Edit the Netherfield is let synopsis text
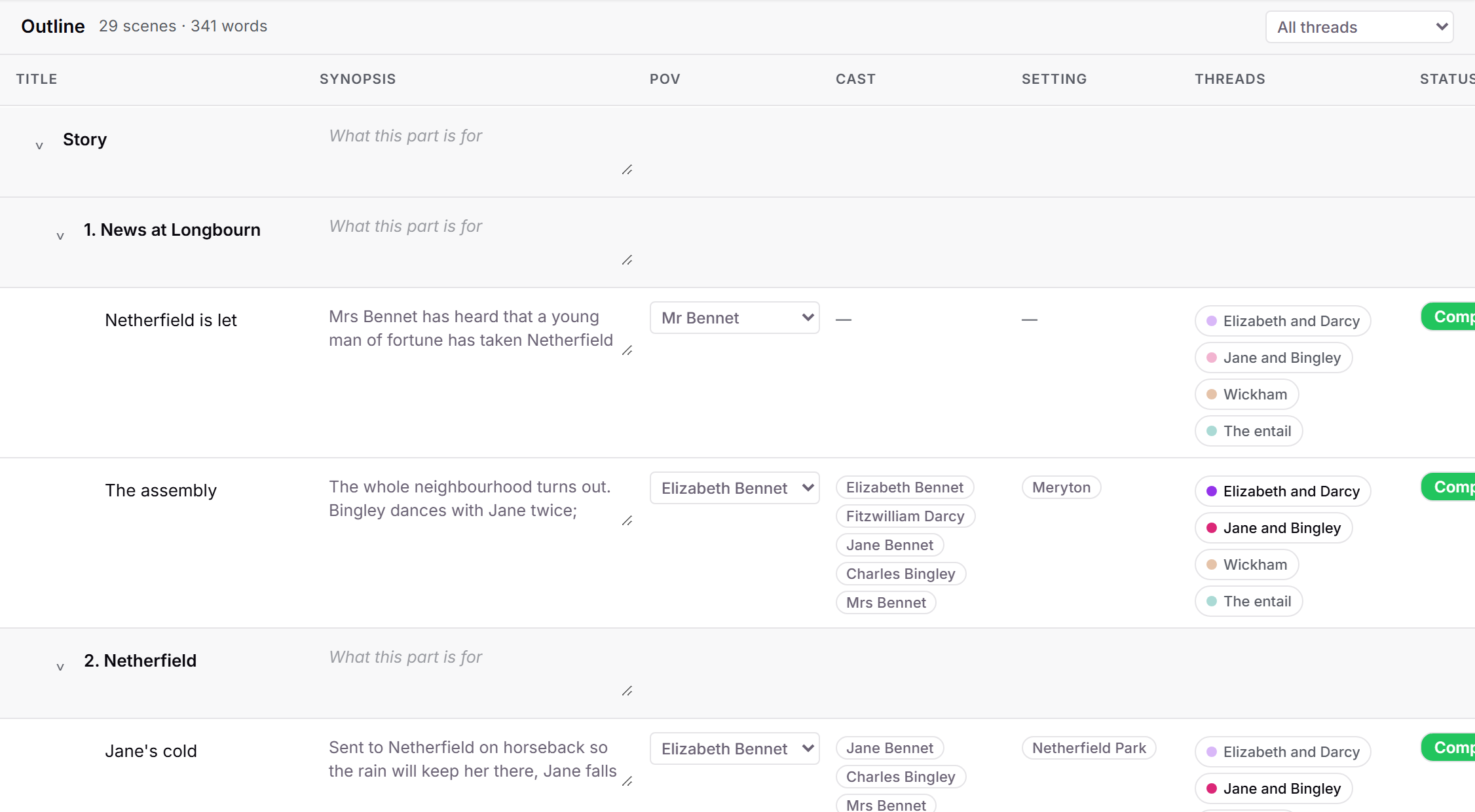 [477, 330]
